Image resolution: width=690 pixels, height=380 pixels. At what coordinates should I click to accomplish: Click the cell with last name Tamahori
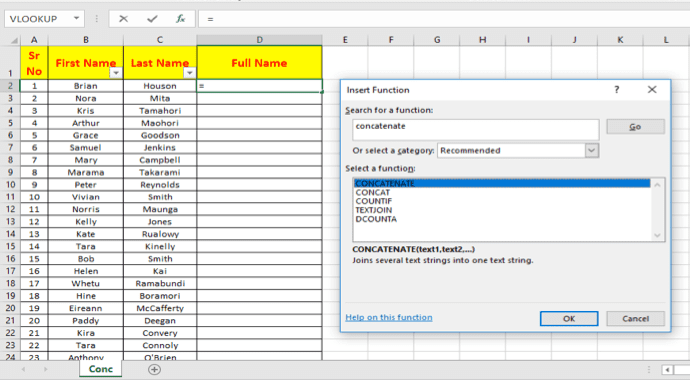click(x=160, y=111)
